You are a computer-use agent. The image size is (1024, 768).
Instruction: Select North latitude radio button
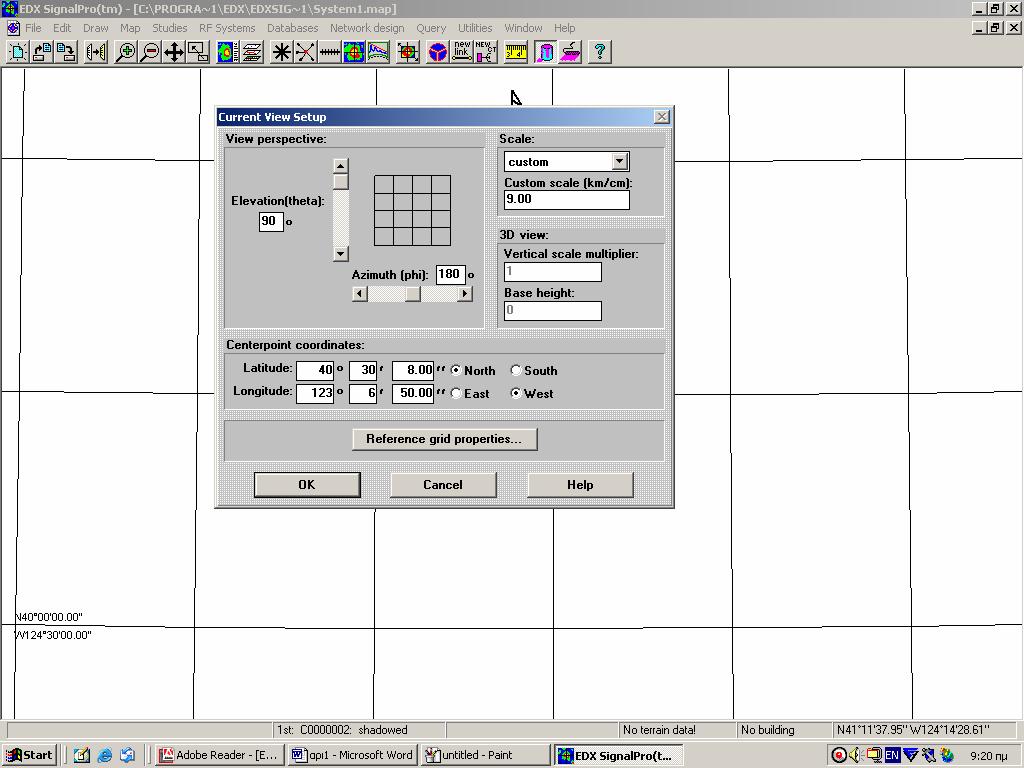(456, 370)
